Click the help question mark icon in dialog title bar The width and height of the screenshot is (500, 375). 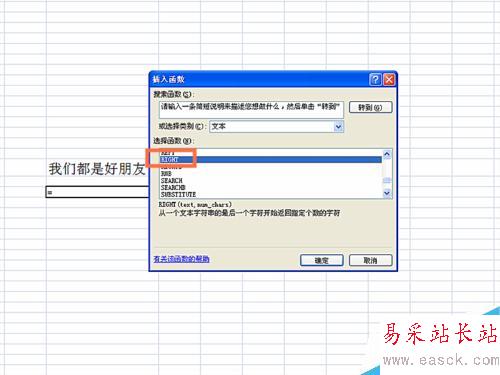(x=375, y=80)
